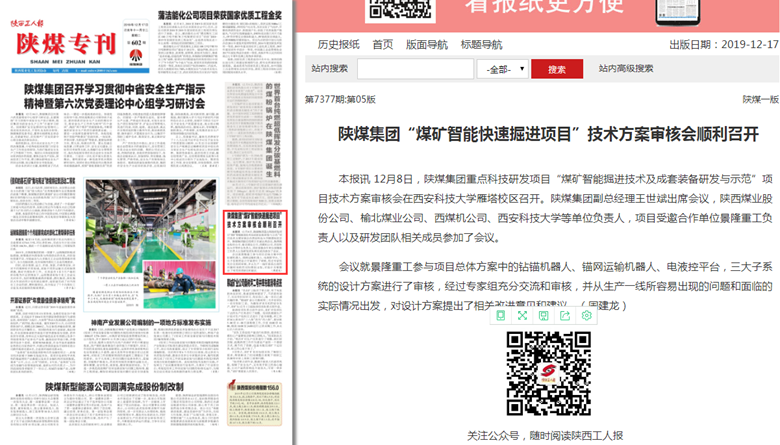
Task: Open 版面导航 menu item
Action: [x=427, y=45]
